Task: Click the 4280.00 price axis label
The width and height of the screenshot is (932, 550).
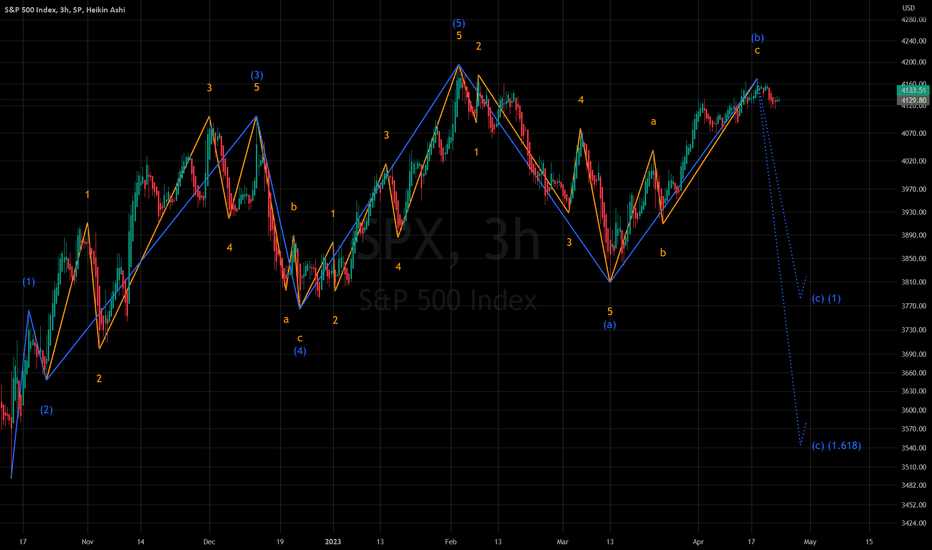Action: click(914, 20)
